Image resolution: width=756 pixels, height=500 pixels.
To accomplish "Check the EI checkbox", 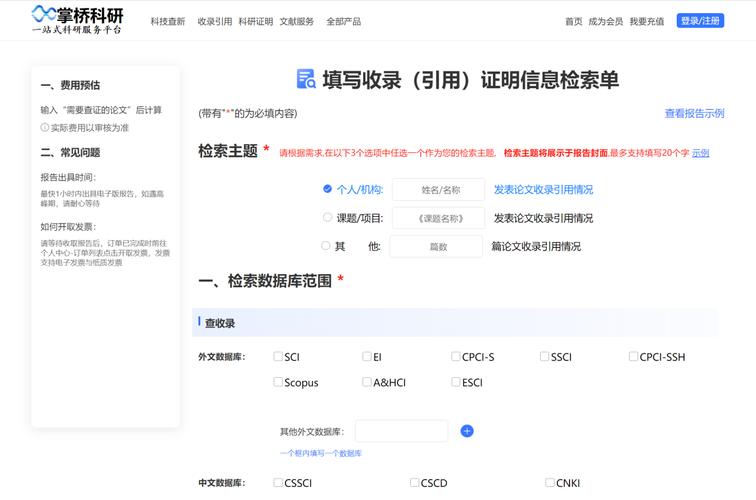I will (366, 356).
